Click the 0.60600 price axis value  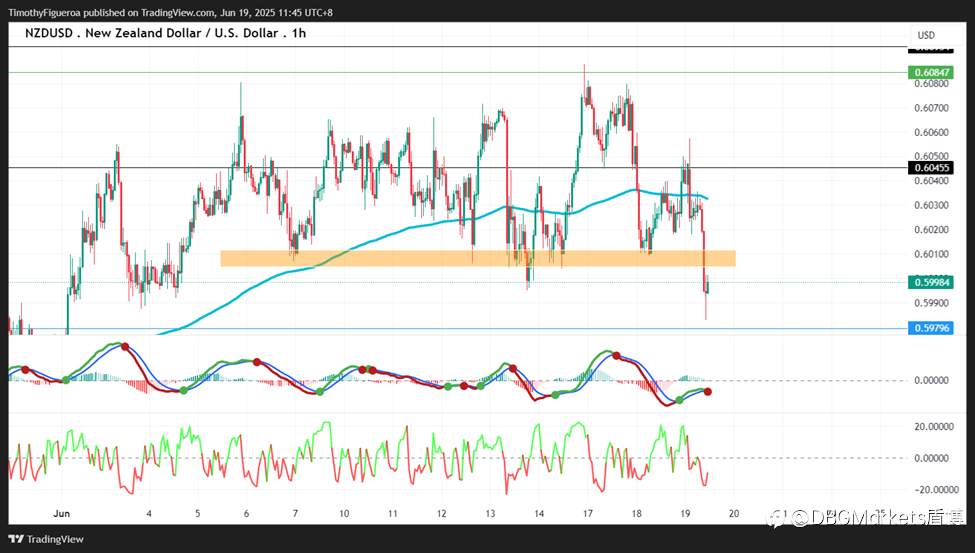point(931,132)
